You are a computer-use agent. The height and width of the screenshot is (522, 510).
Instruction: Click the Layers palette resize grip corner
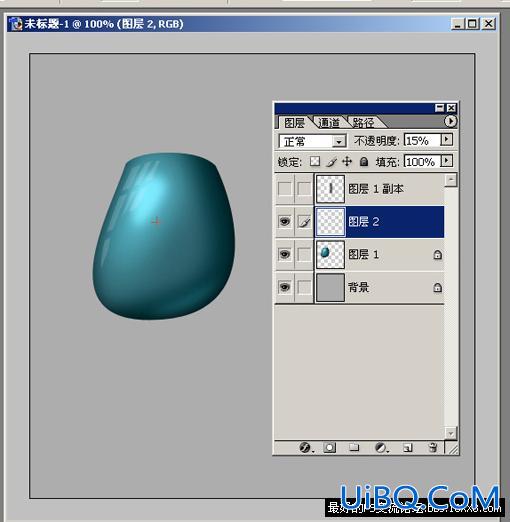pos(452,448)
